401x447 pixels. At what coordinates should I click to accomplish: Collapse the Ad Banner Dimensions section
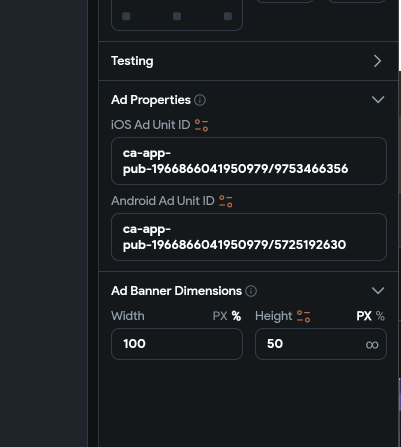click(x=378, y=291)
